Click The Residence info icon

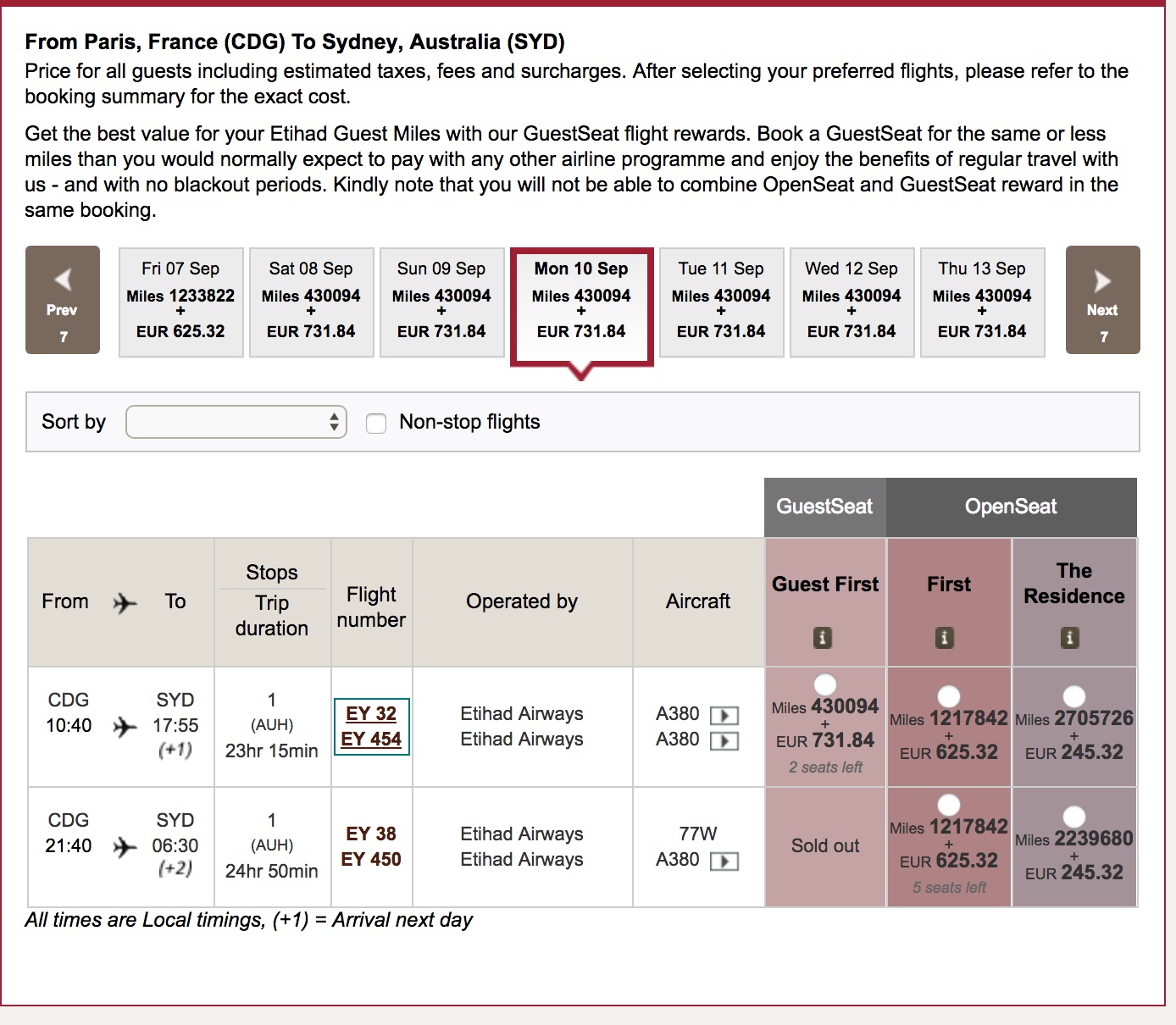pyautogui.click(x=1070, y=637)
